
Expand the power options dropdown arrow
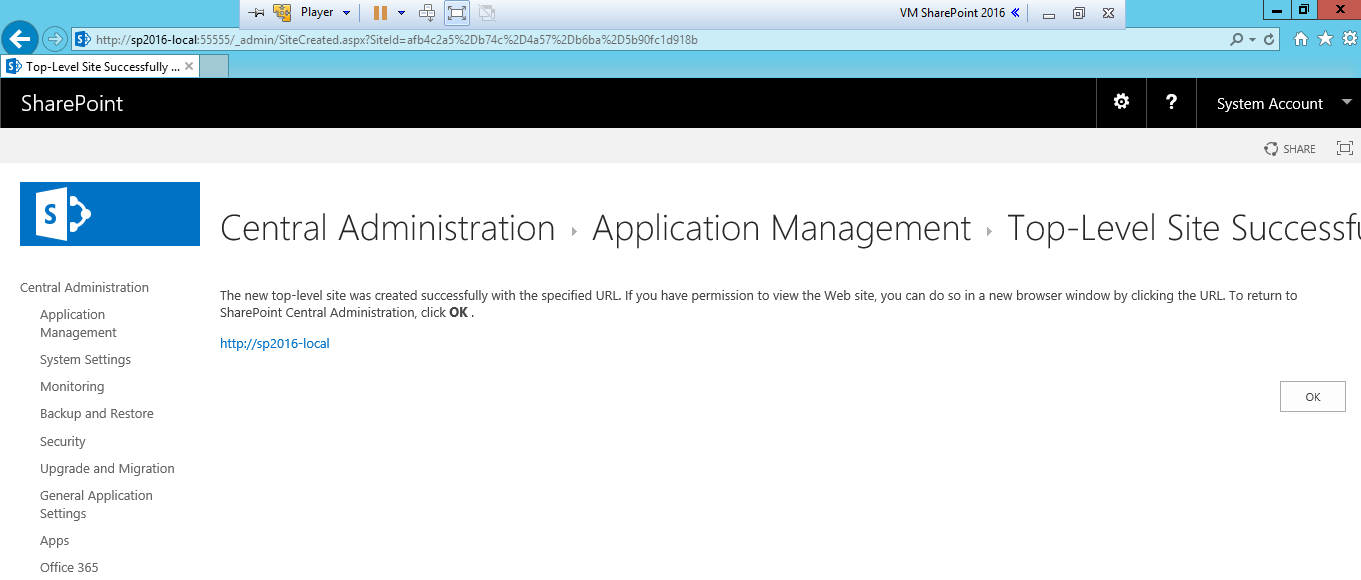402,13
